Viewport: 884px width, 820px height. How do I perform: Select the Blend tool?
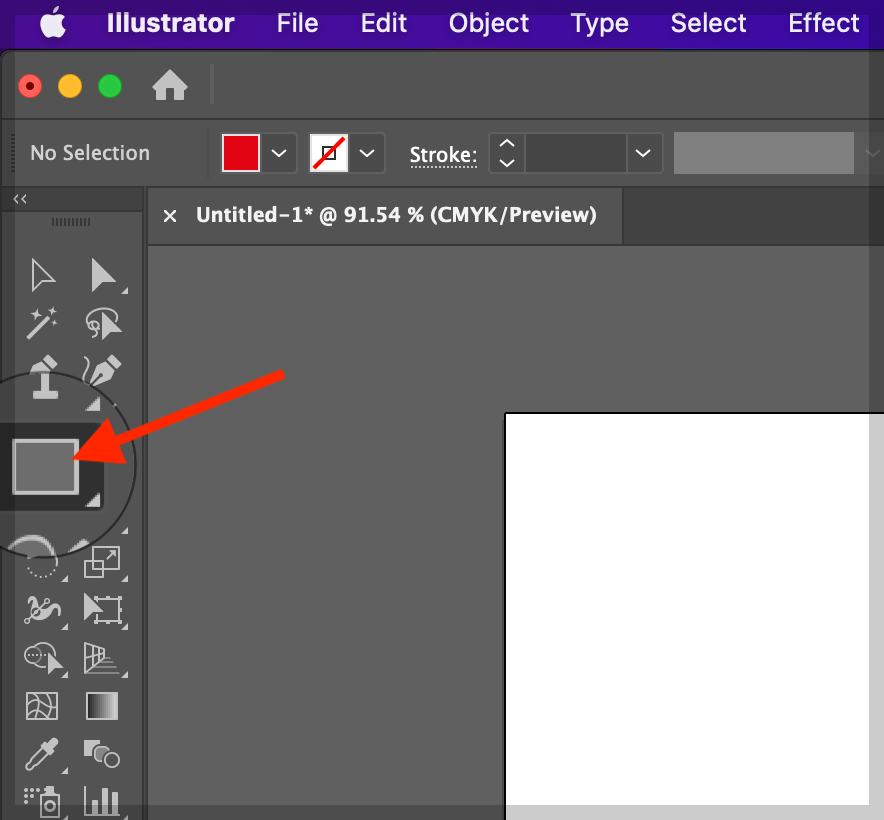point(102,754)
